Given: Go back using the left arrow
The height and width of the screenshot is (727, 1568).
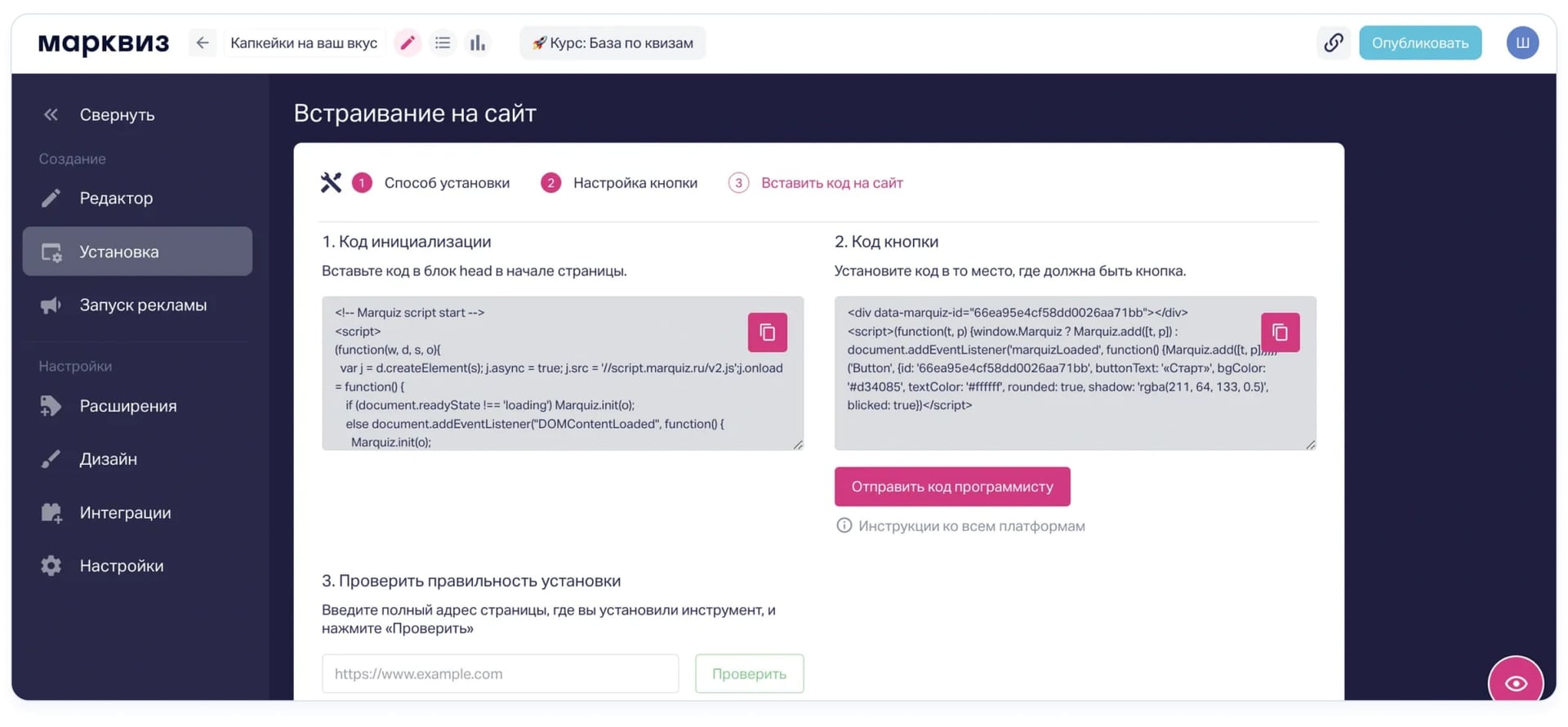Looking at the screenshot, I should click(203, 42).
